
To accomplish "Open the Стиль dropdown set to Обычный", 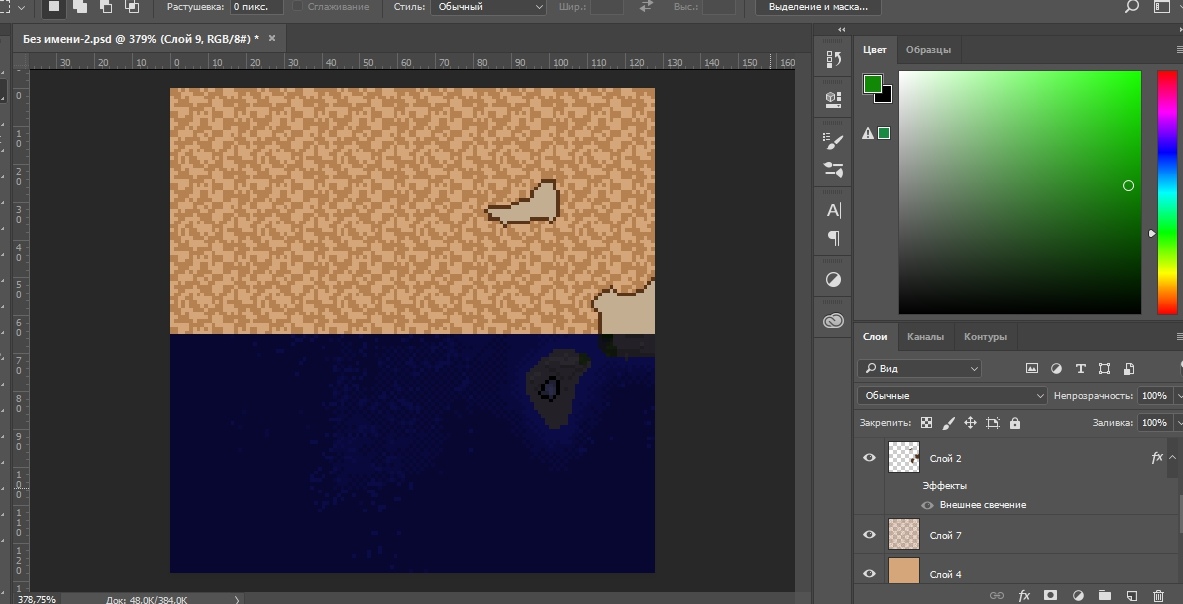I will coord(489,7).
